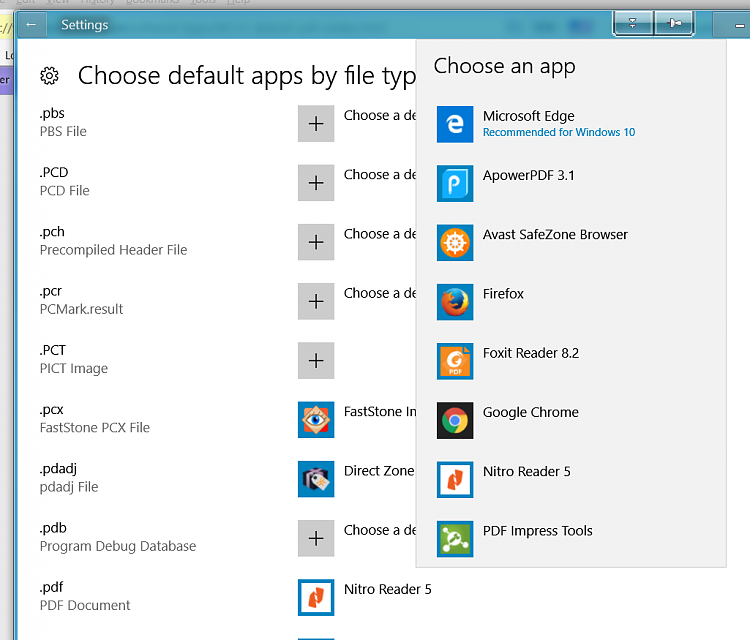Click Choose a default text for .pbs
The height and width of the screenshot is (640, 750).
click(x=380, y=115)
